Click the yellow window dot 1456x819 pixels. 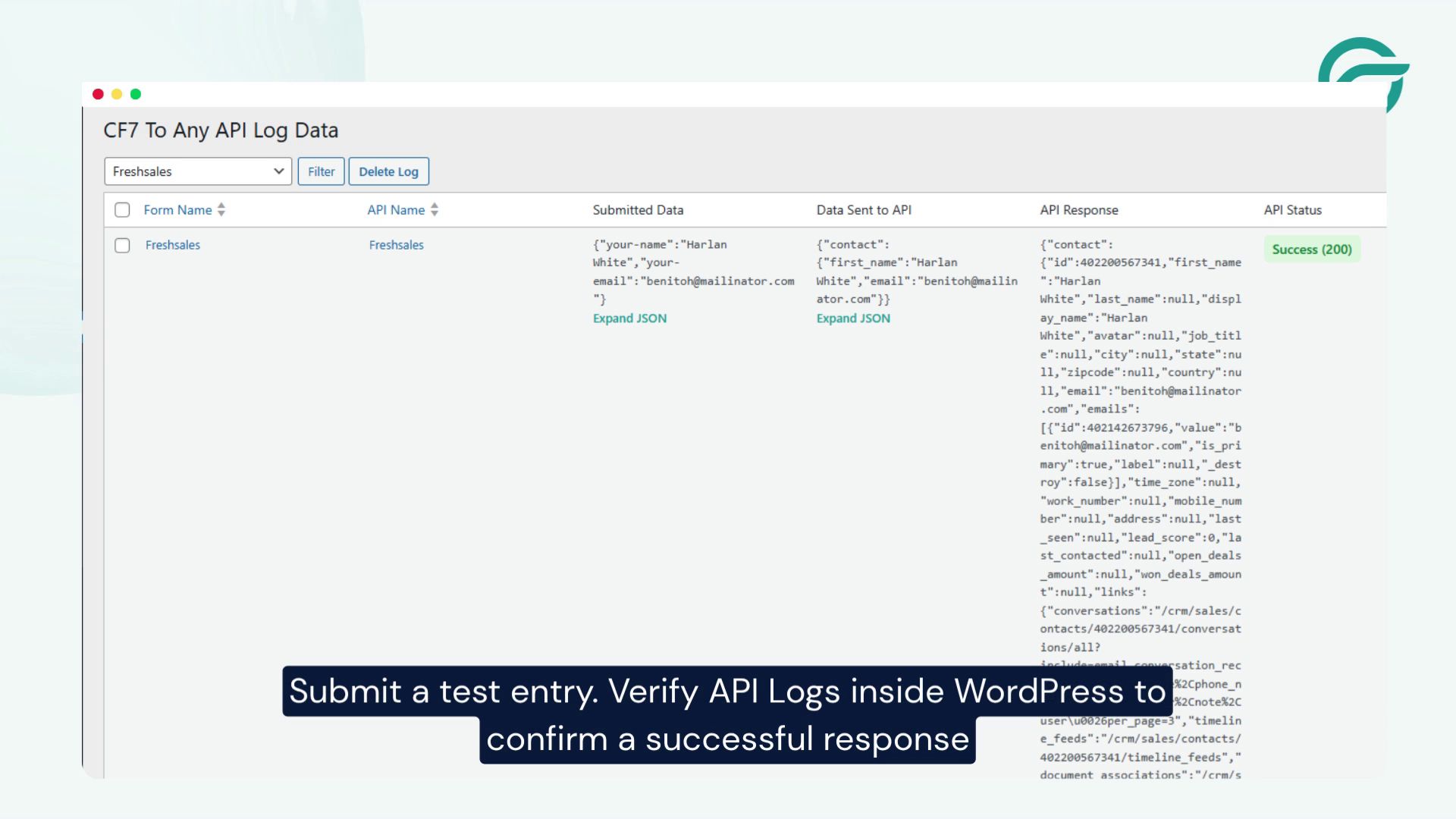coord(117,94)
